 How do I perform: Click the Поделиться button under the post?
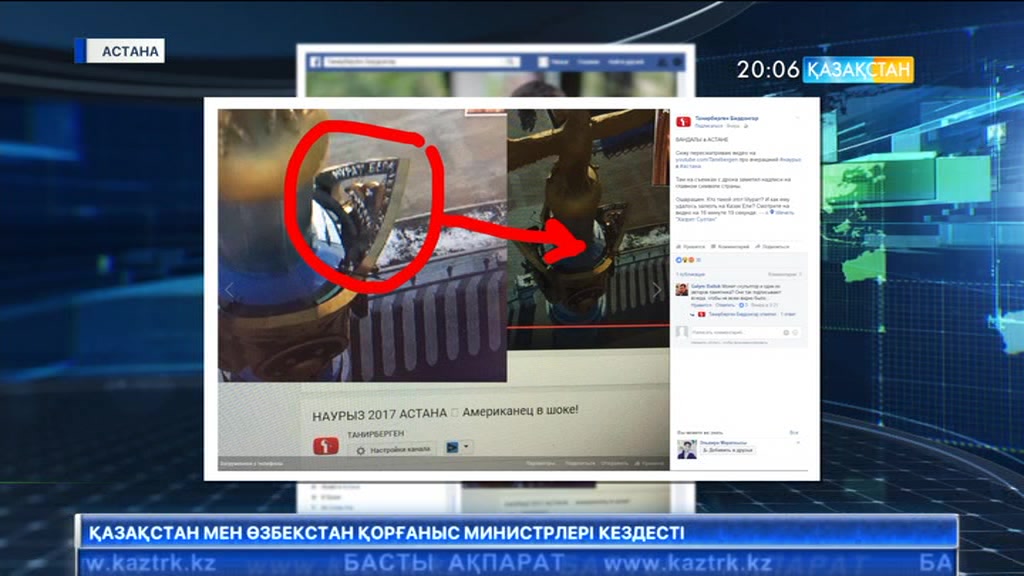tap(772, 247)
